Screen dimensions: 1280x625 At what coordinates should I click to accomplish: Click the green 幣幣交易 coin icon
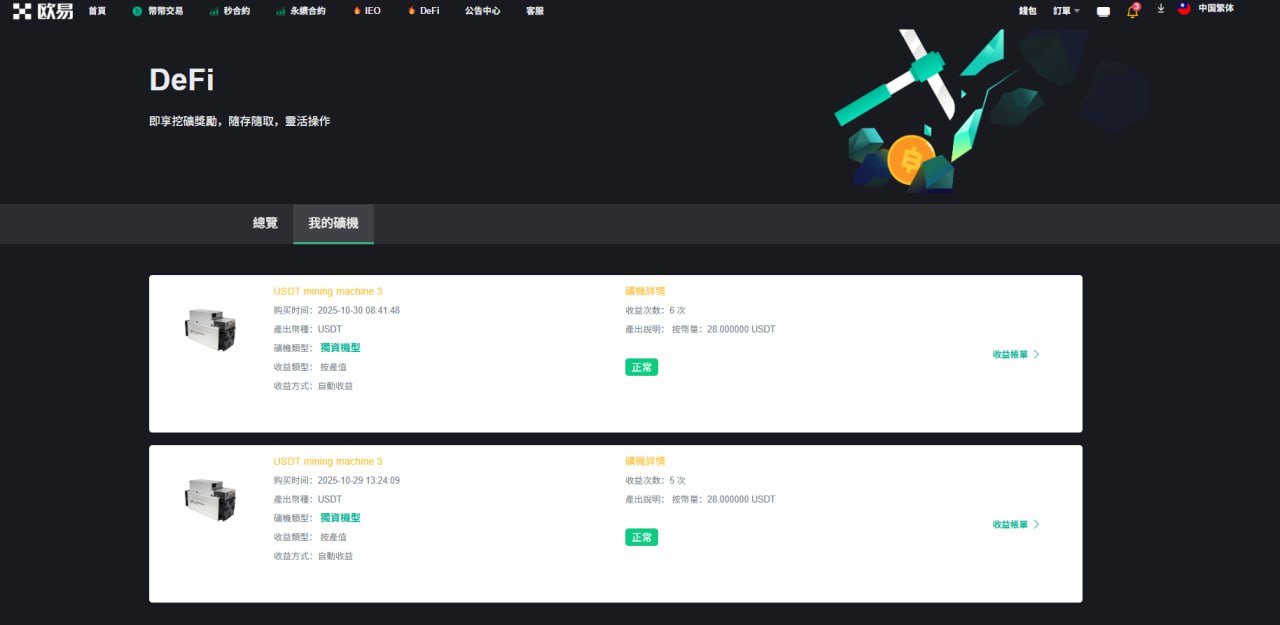pyautogui.click(x=137, y=11)
